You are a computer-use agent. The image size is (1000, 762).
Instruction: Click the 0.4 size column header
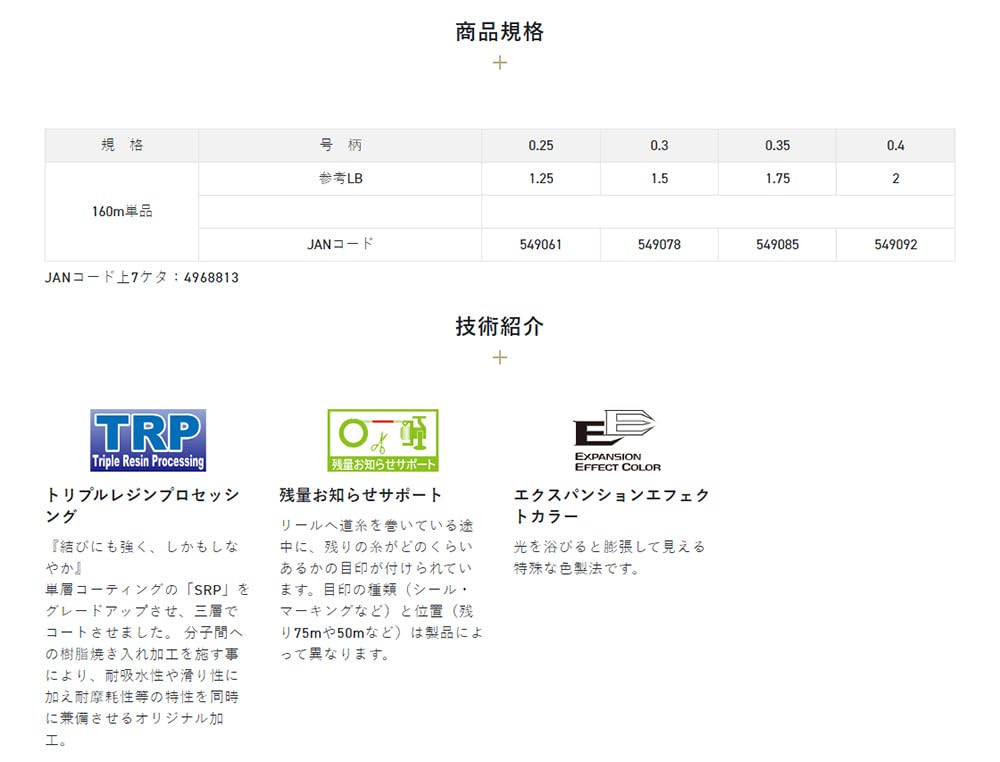[895, 146]
